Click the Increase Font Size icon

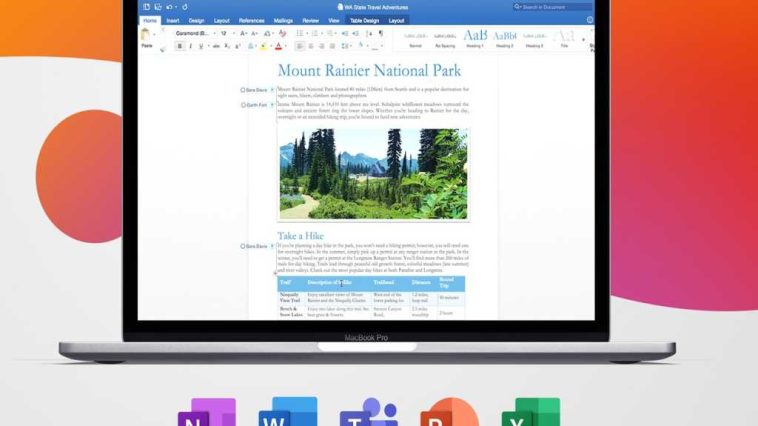tap(243, 33)
